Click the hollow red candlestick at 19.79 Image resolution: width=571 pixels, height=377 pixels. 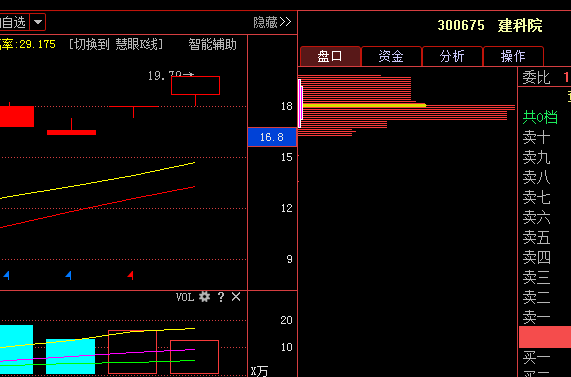pos(196,86)
